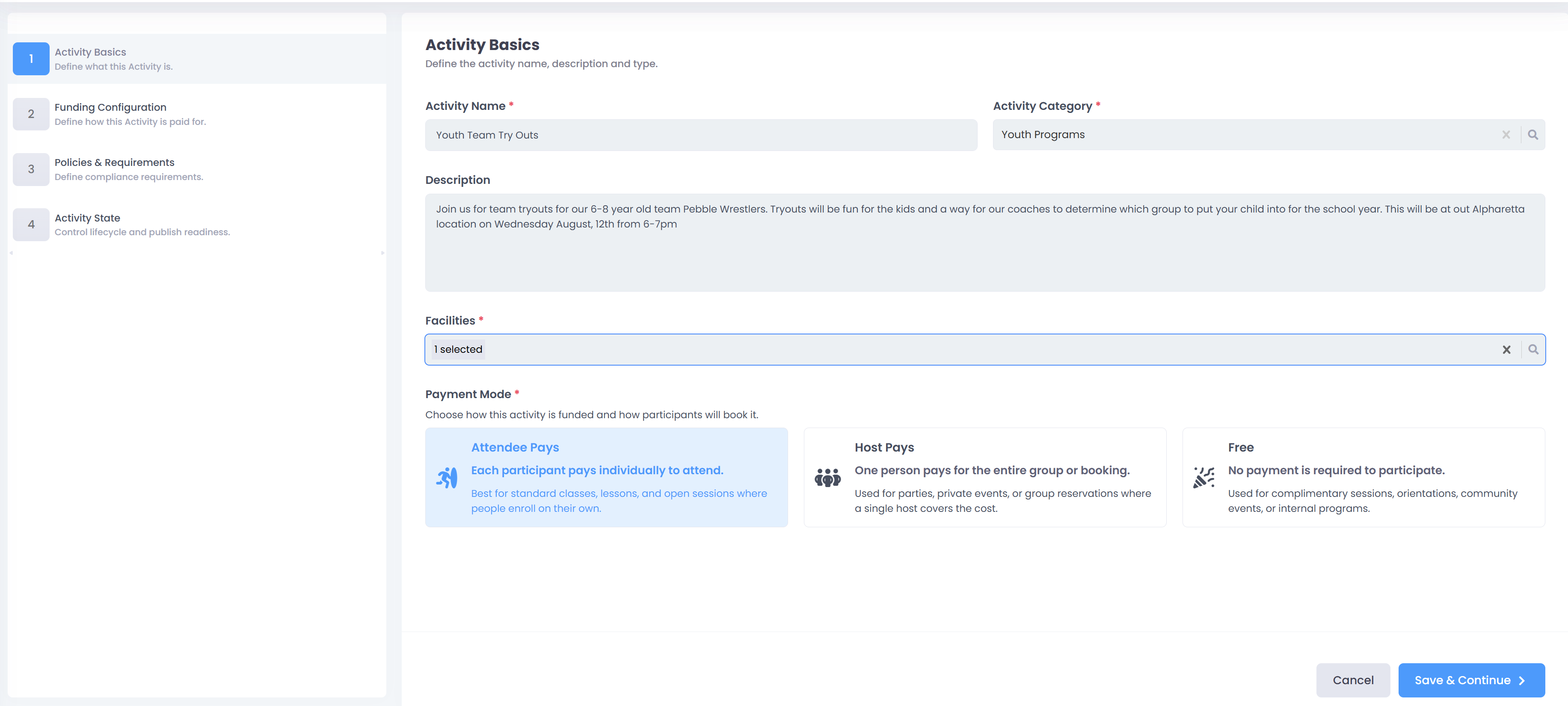This screenshot has width=1568, height=706.
Task: Choose the Free payment mode
Action: coord(1363,477)
